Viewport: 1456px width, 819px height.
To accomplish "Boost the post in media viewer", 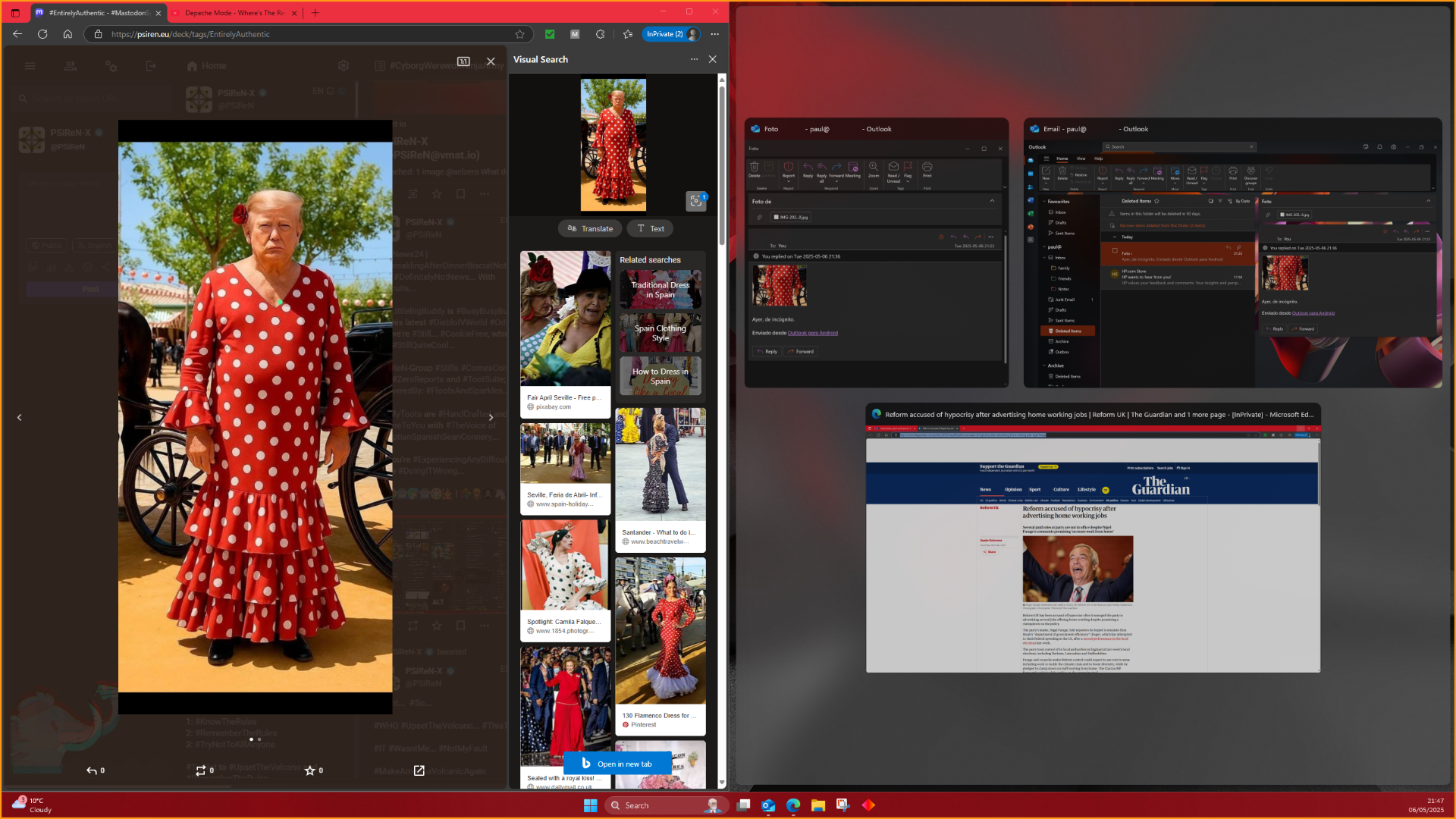I will (205, 770).
